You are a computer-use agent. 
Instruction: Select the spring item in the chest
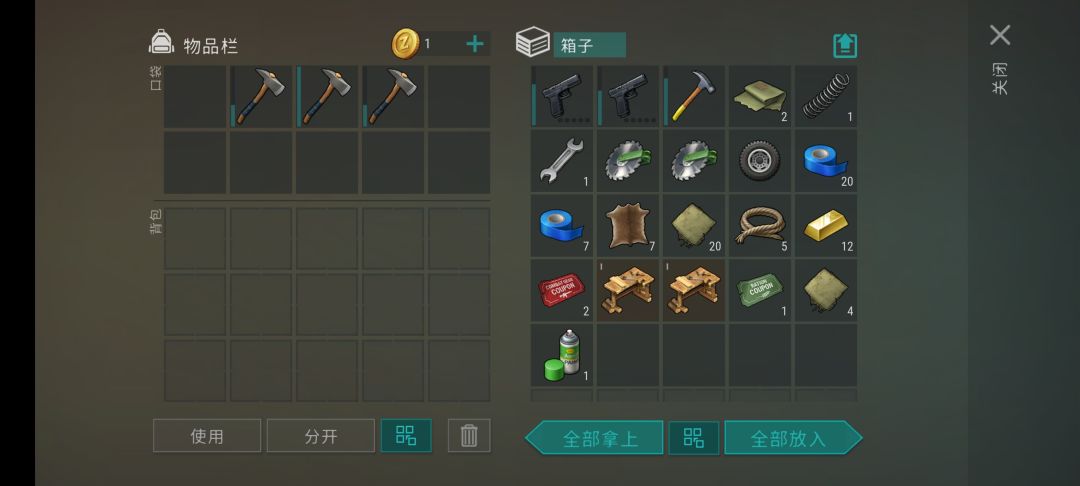[x=826, y=96]
